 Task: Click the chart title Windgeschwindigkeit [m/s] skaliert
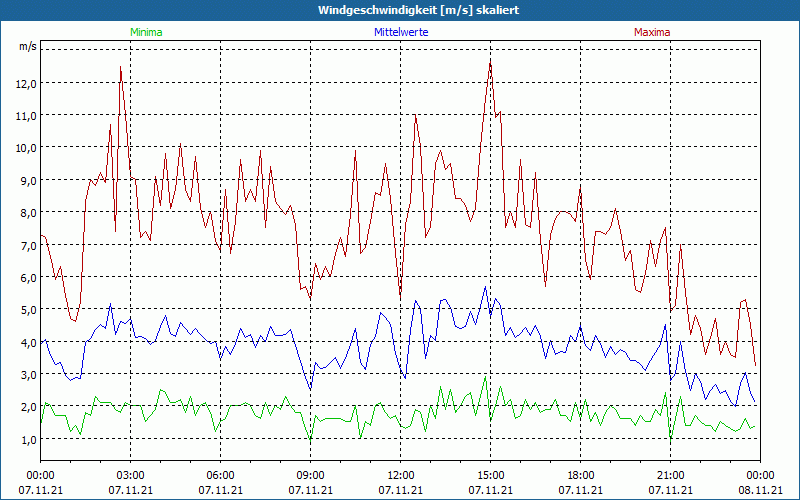pyautogui.click(x=418, y=10)
